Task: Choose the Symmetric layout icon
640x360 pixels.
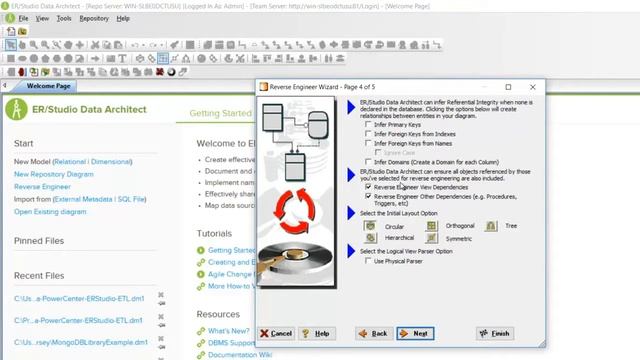Action: point(431,238)
